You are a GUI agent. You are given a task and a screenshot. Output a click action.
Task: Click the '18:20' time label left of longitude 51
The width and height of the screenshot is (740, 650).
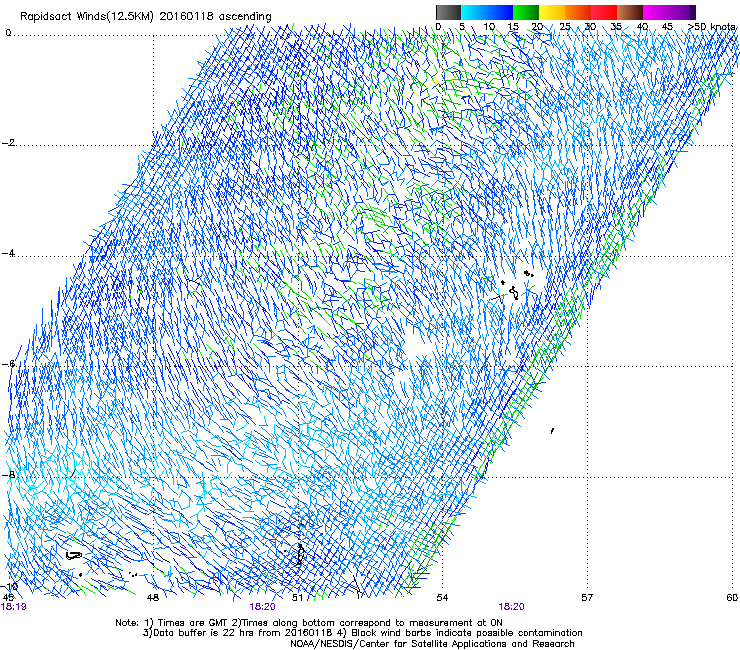click(262, 607)
